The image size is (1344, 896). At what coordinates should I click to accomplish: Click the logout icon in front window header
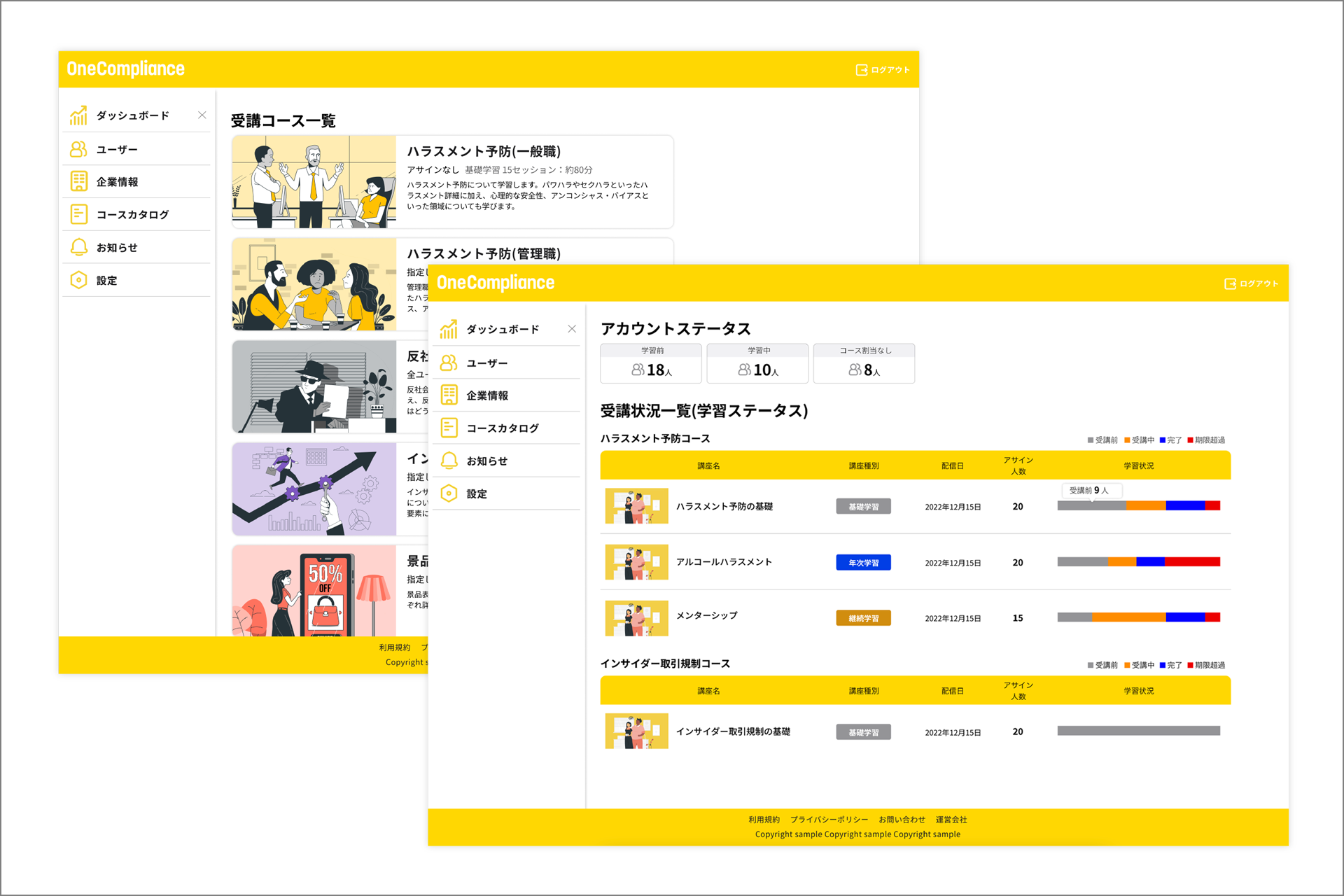pyautogui.click(x=1230, y=283)
